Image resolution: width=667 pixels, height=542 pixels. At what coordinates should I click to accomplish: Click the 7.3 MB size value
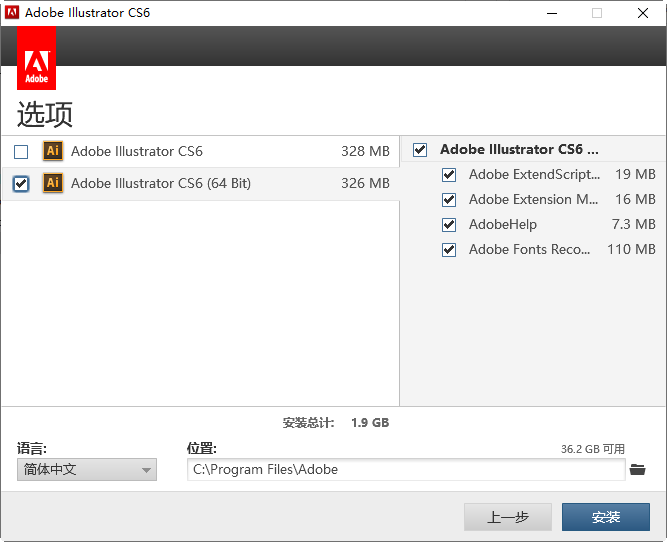click(633, 224)
